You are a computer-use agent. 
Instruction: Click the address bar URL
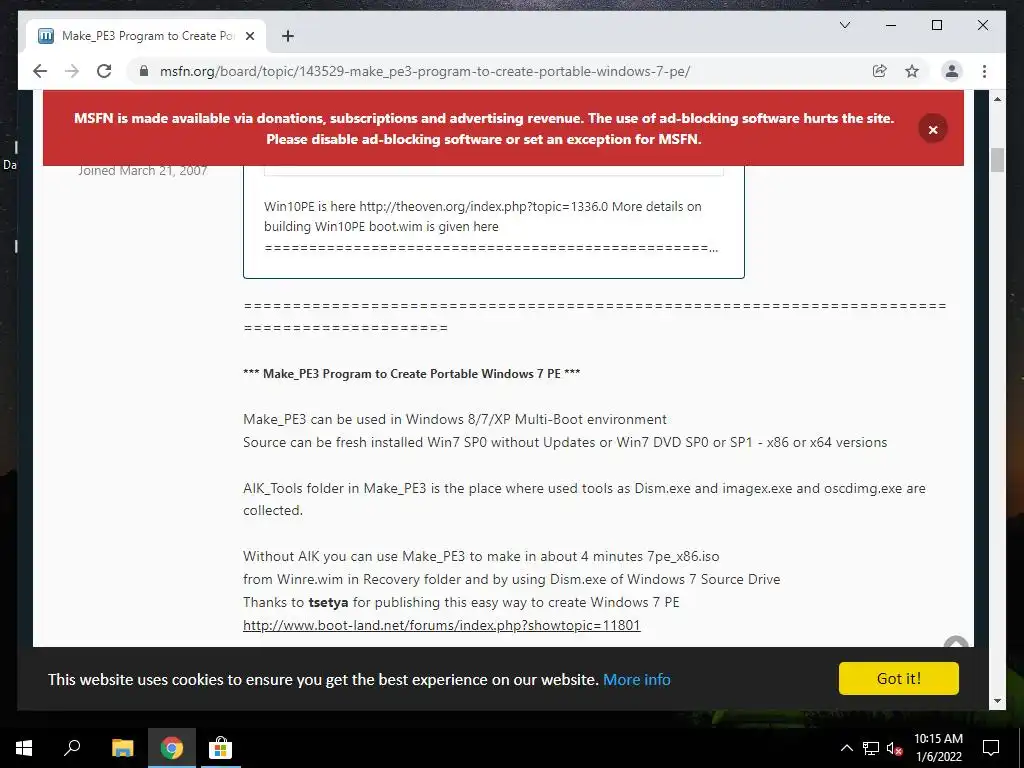[x=424, y=71]
